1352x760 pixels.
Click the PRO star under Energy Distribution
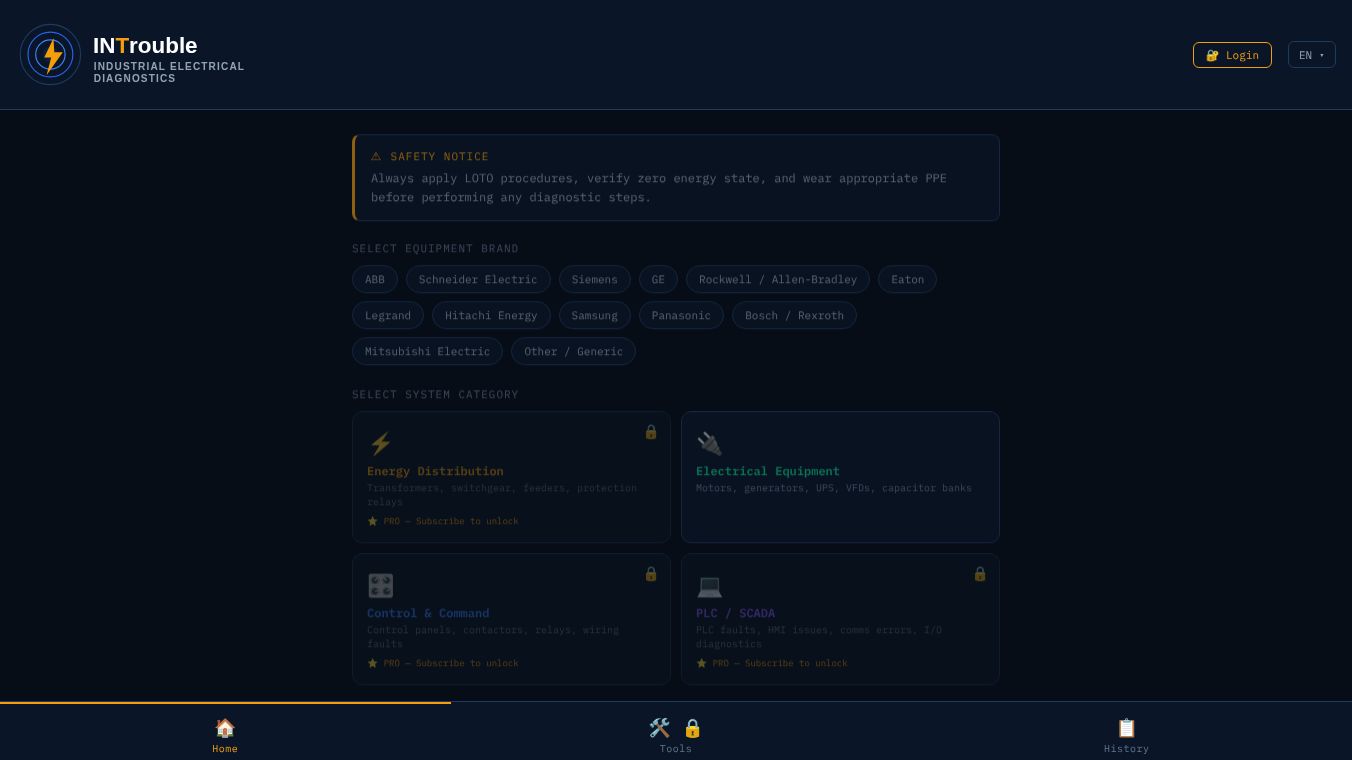coord(373,521)
